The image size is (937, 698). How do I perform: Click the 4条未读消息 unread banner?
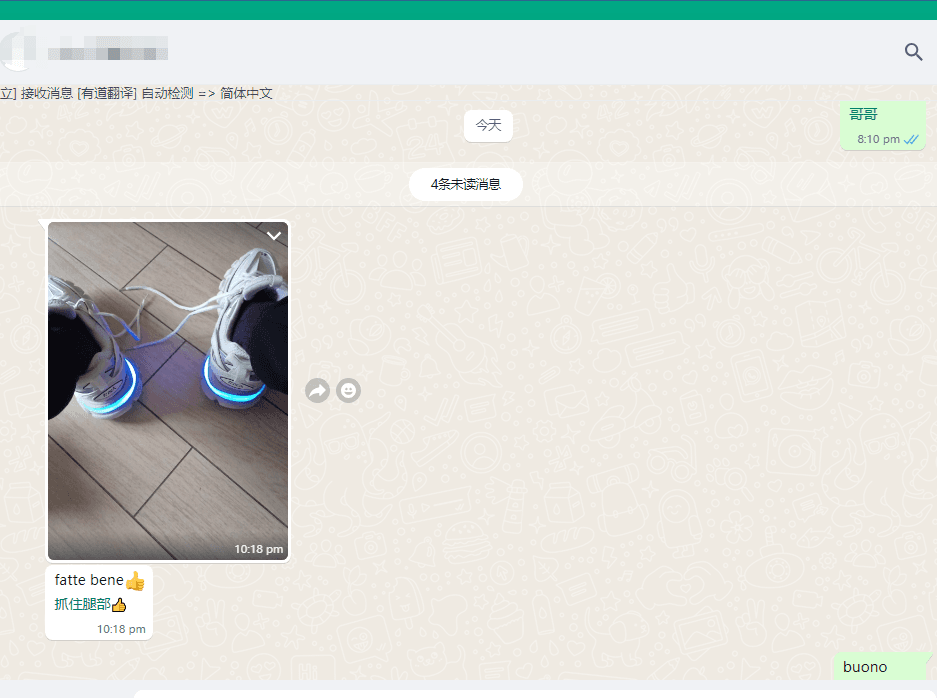pyautogui.click(x=465, y=184)
